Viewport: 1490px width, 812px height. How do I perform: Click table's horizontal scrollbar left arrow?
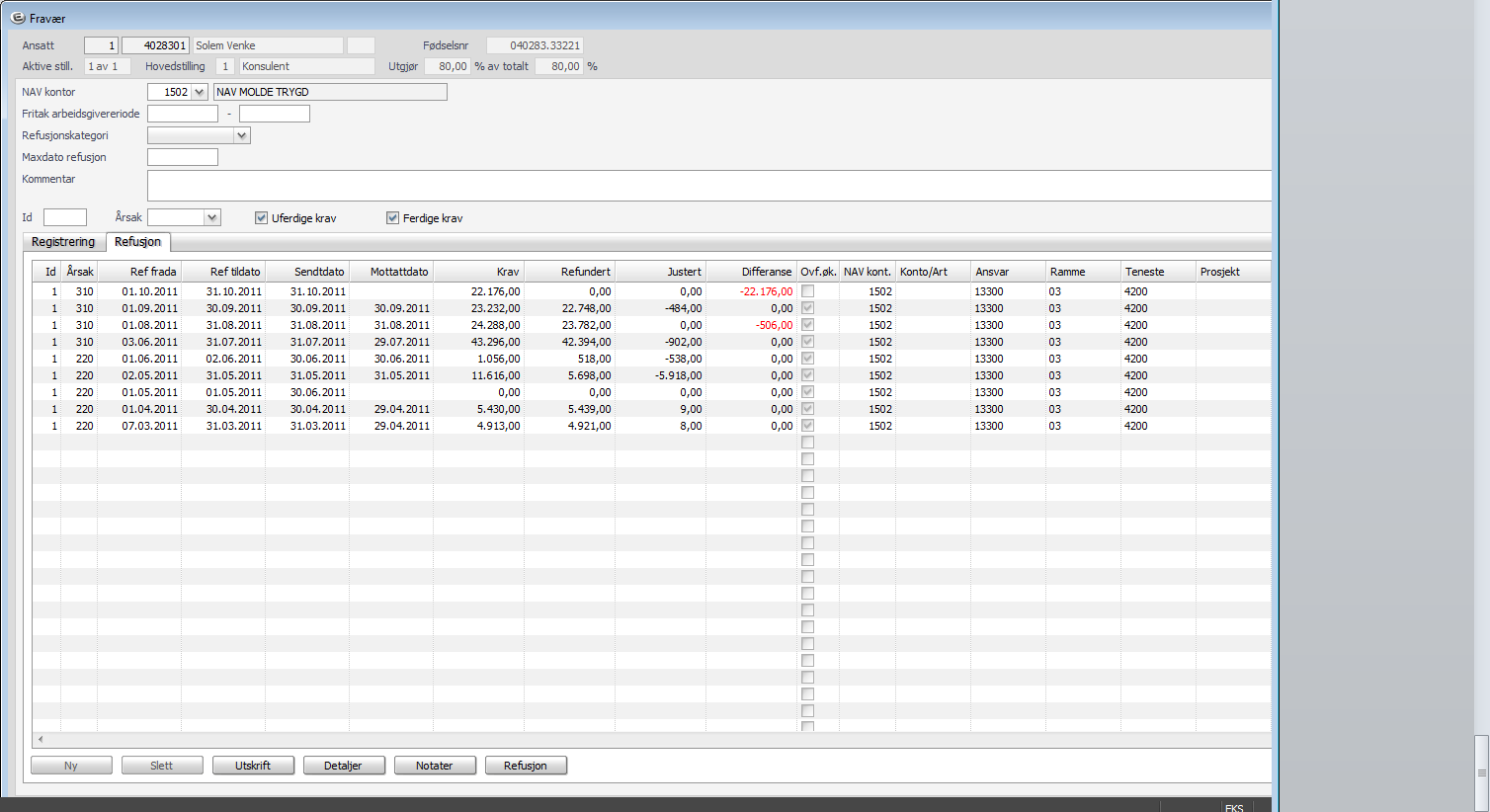point(41,739)
